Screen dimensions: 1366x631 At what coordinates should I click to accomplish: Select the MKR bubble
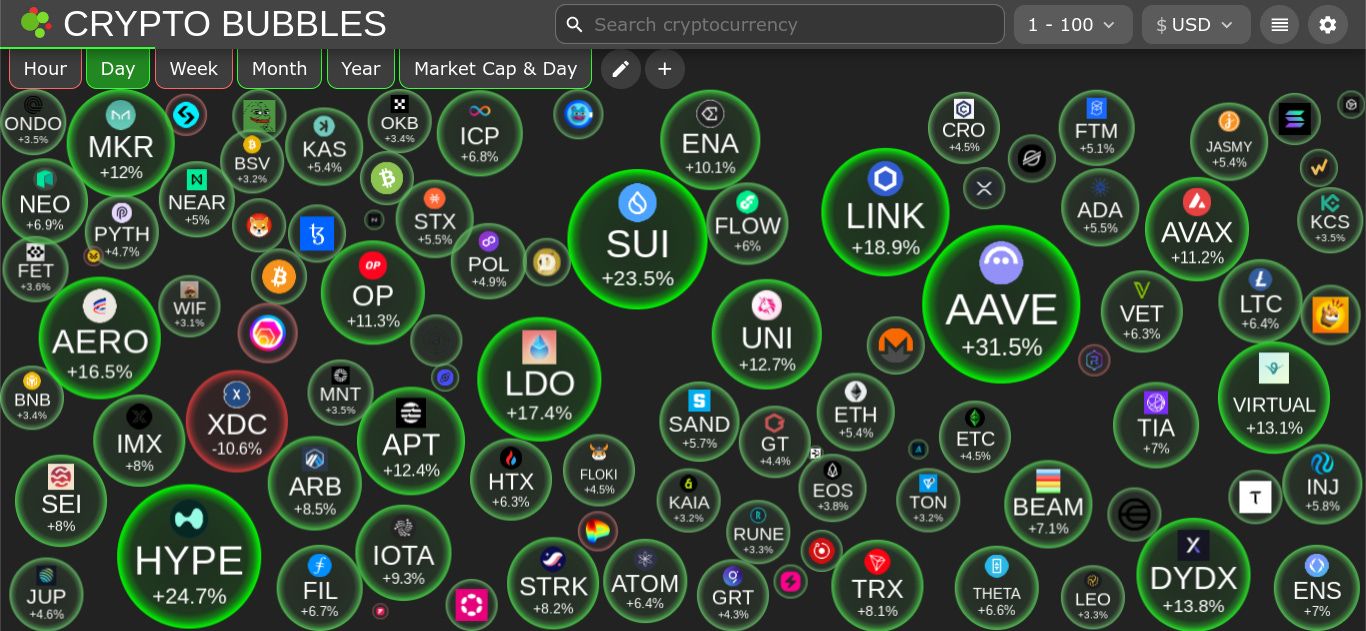(x=121, y=143)
